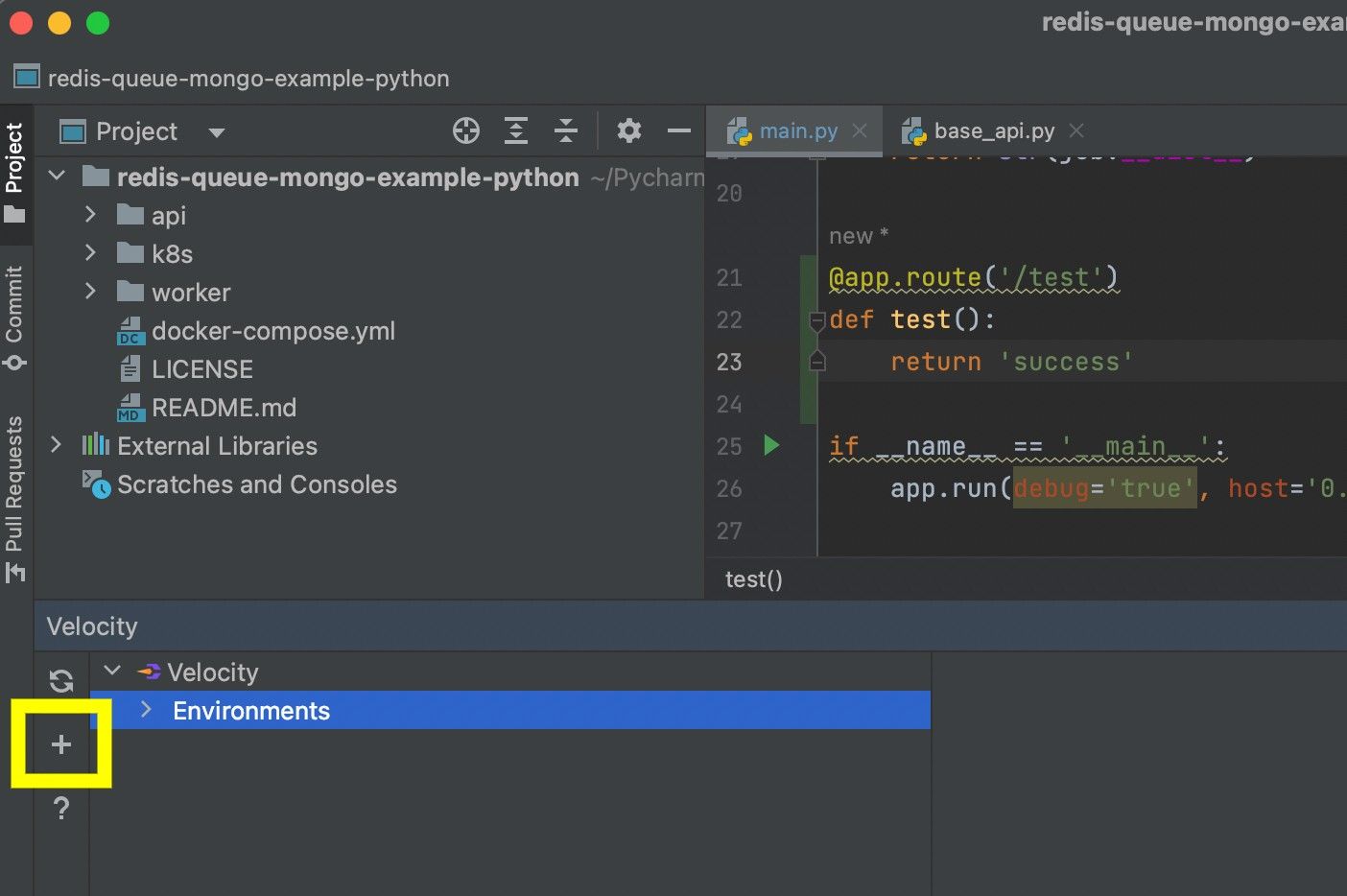The height and width of the screenshot is (896, 1347).
Task: Click the project window icon in navigation bar
Action: (x=27, y=78)
